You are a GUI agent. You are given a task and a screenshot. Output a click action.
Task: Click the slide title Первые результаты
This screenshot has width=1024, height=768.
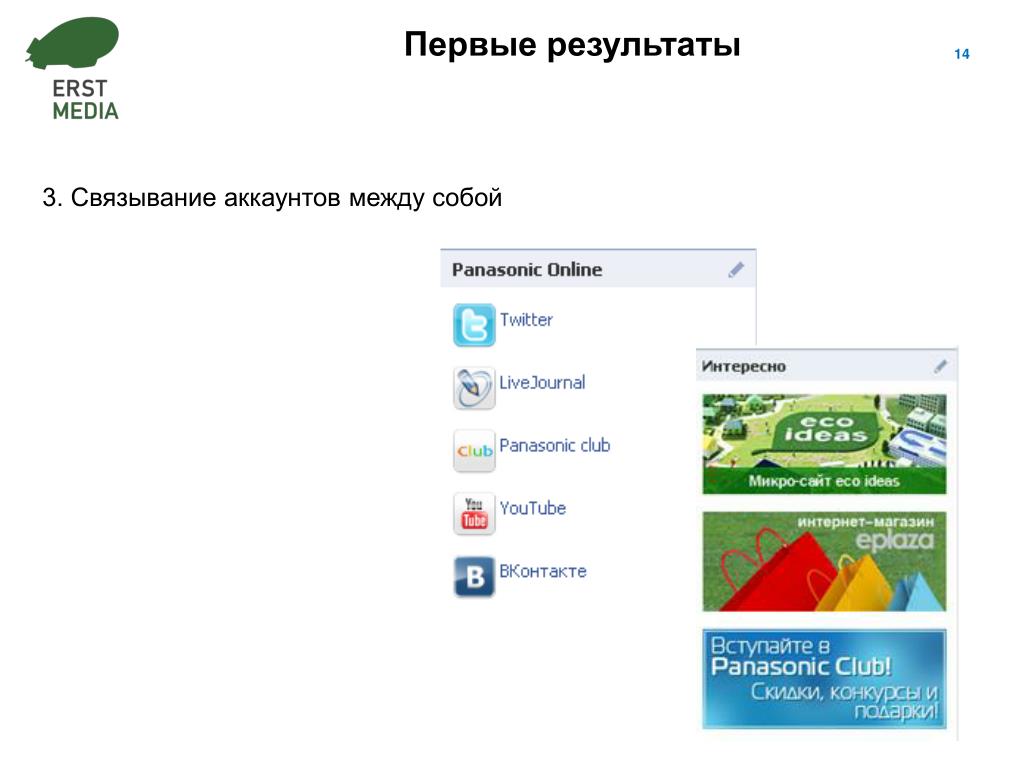[x=572, y=45]
